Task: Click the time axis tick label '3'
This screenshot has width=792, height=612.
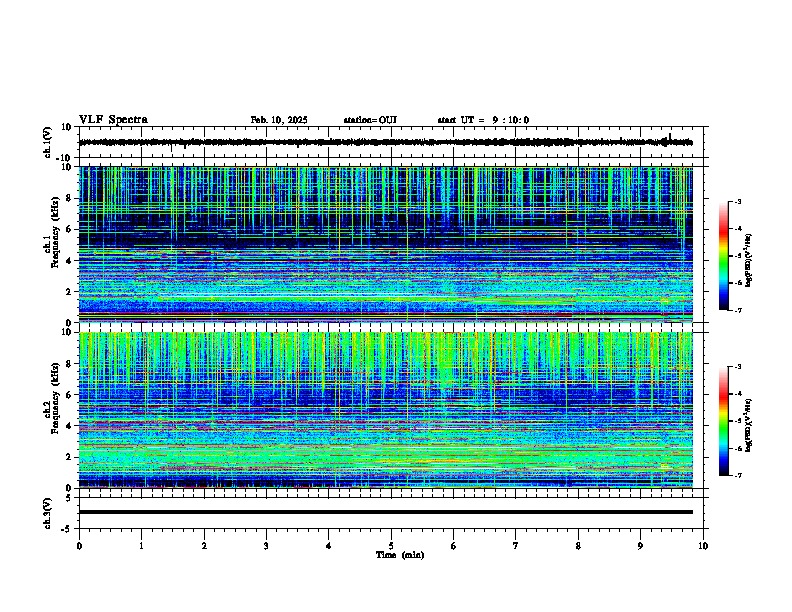Action: coord(266,546)
